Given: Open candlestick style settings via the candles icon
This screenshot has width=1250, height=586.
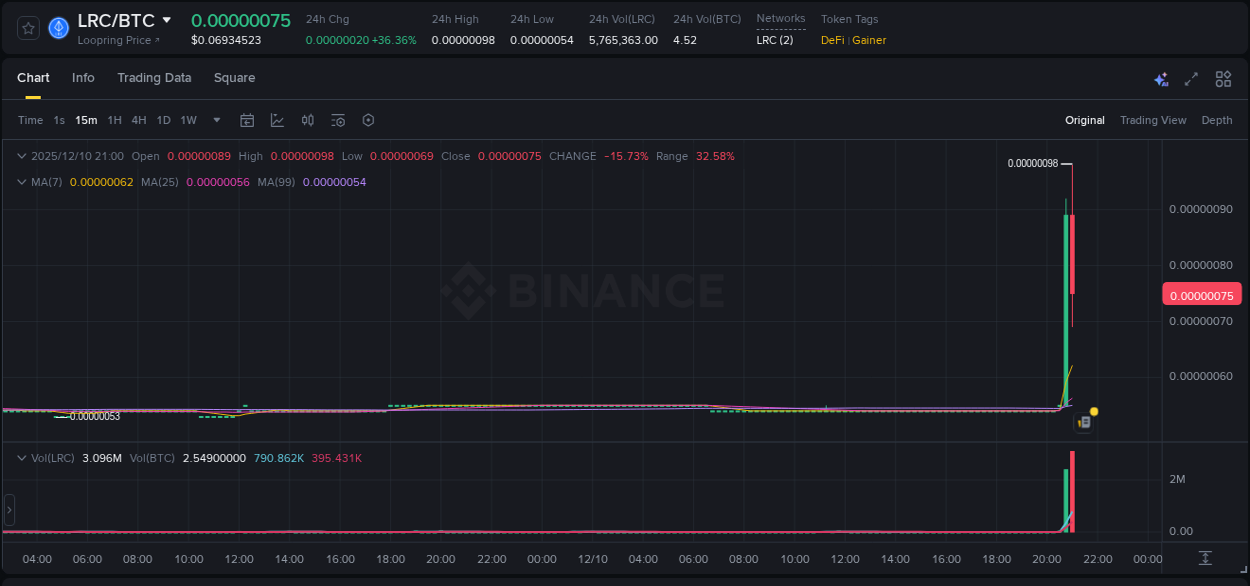Looking at the screenshot, I should point(307,120).
